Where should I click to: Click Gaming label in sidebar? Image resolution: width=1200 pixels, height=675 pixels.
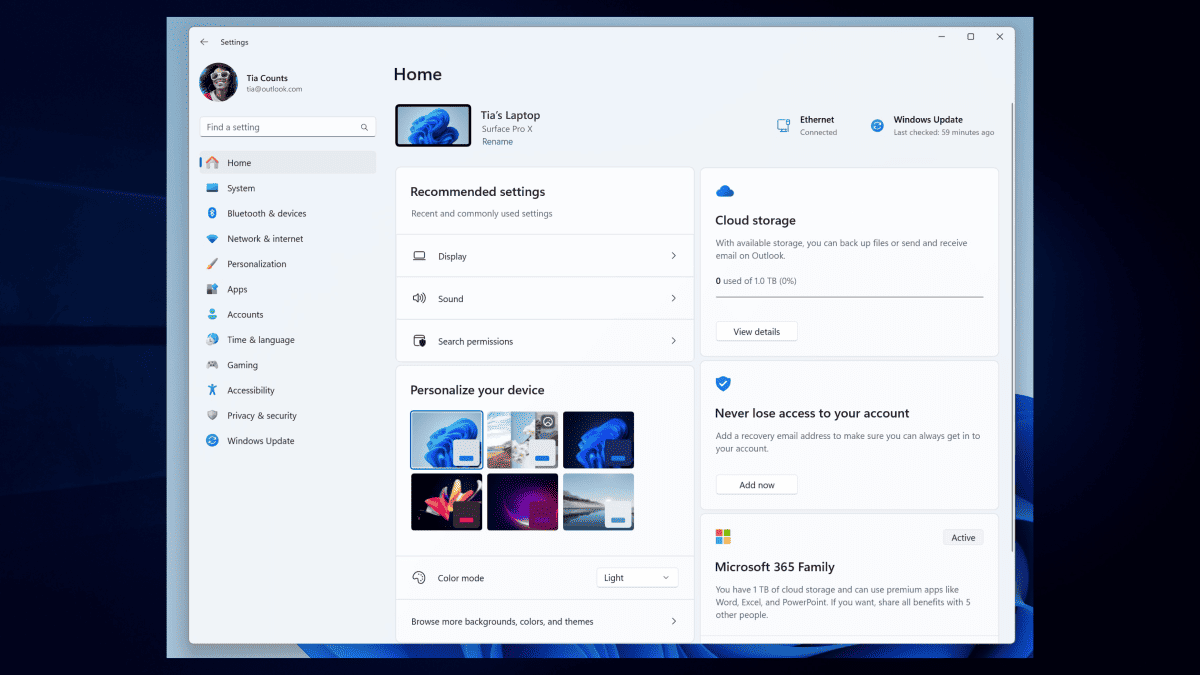[x=242, y=365]
